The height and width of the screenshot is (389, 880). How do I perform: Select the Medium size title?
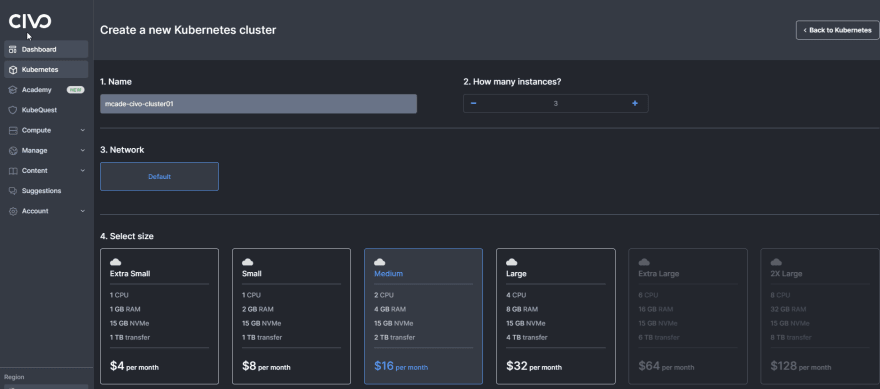pyautogui.click(x=388, y=274)
